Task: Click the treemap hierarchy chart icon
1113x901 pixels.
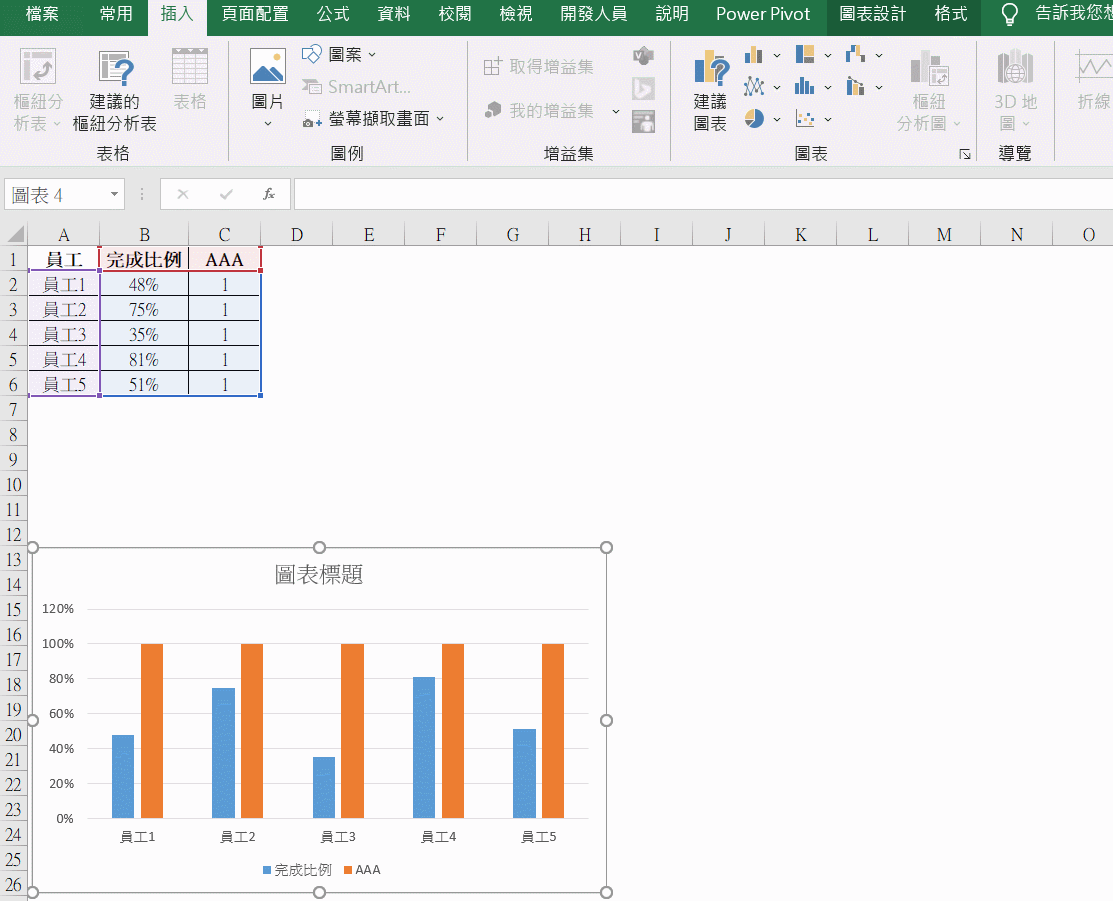Action: (x=805, y=55)
